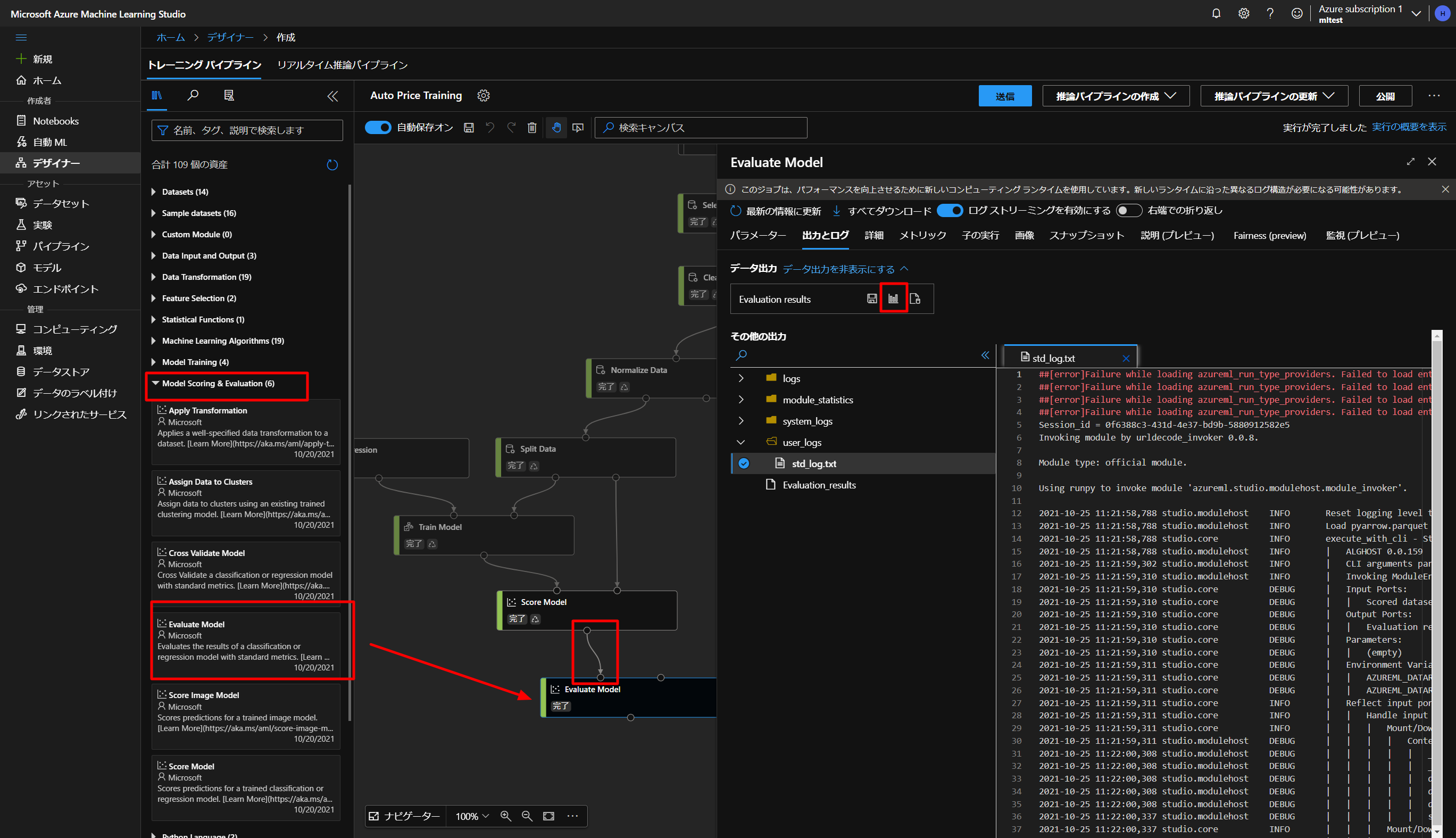Click the 送信 submit button
1456x838 pixels.
[x=1004, y=96]
